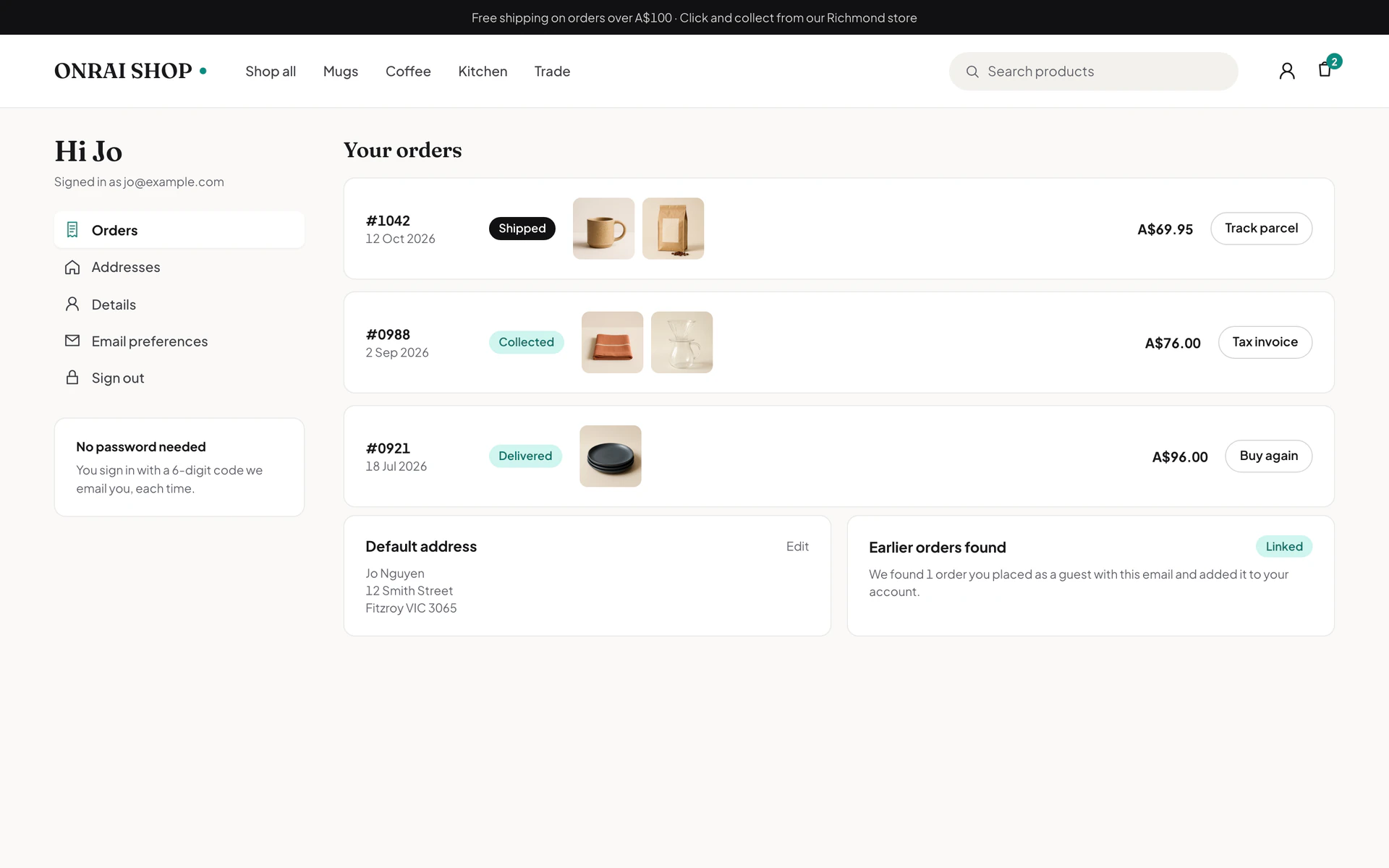Image resolution: width=1389 pixels, height=868 pixels.
Task: Edit the default address
Action: click(797, 547)
